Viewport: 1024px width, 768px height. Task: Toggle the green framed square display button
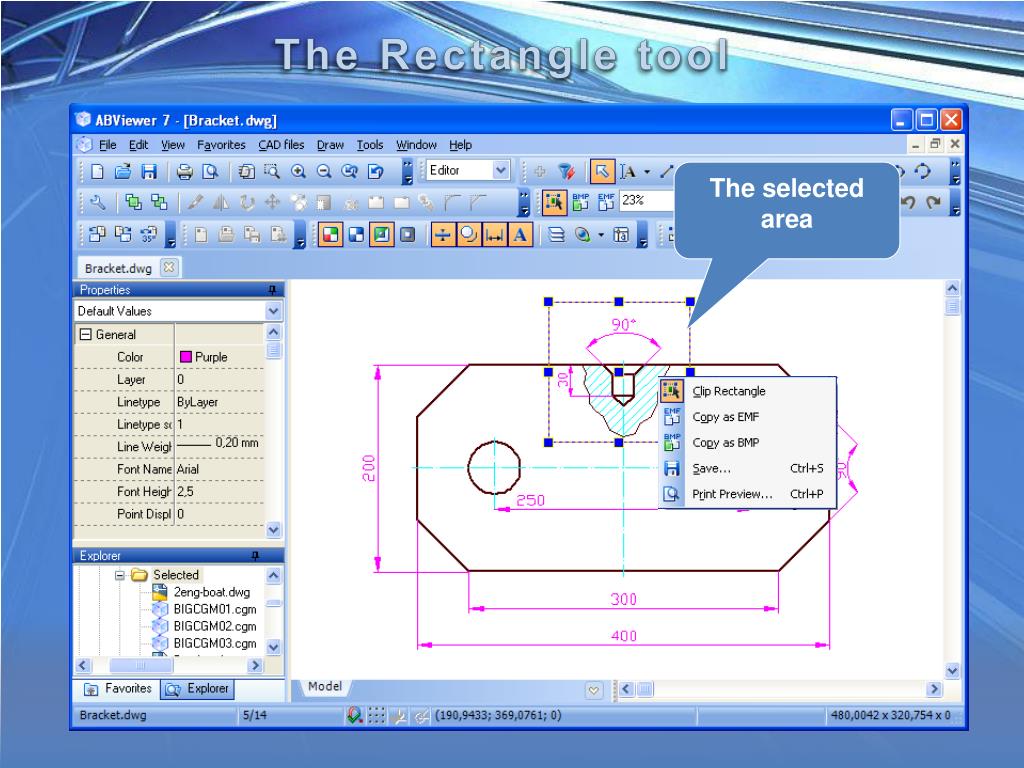pos(381,234)
